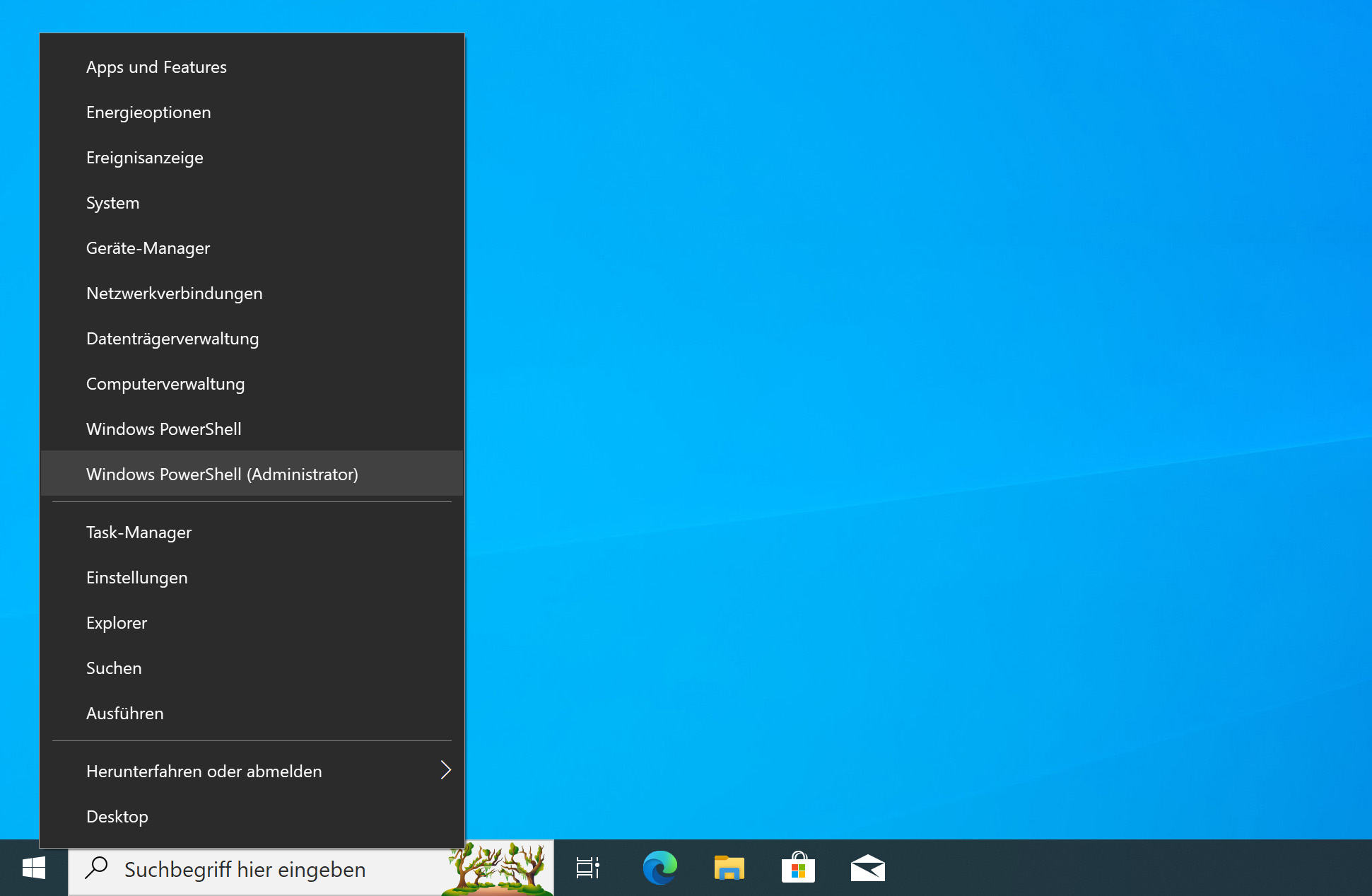Viewport: 1372px width, 896px height.
Task: Open Datenträgerverwaltung
Action: click(x=252, y=339)
